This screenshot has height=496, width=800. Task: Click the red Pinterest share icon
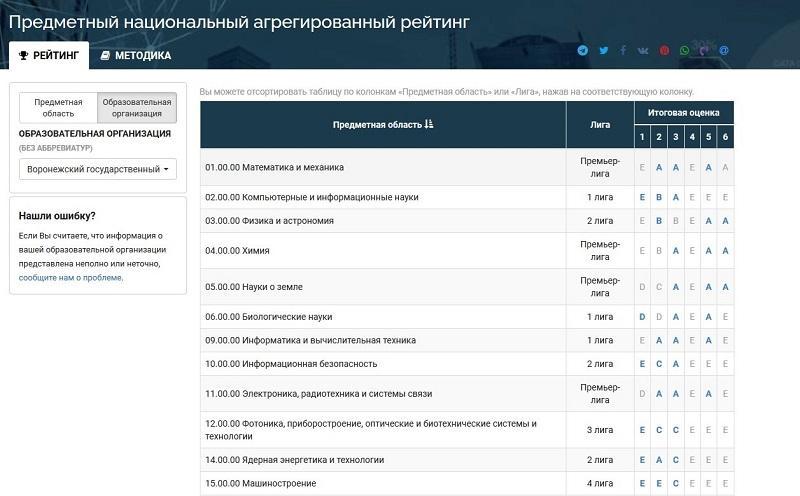pos(664,50)
